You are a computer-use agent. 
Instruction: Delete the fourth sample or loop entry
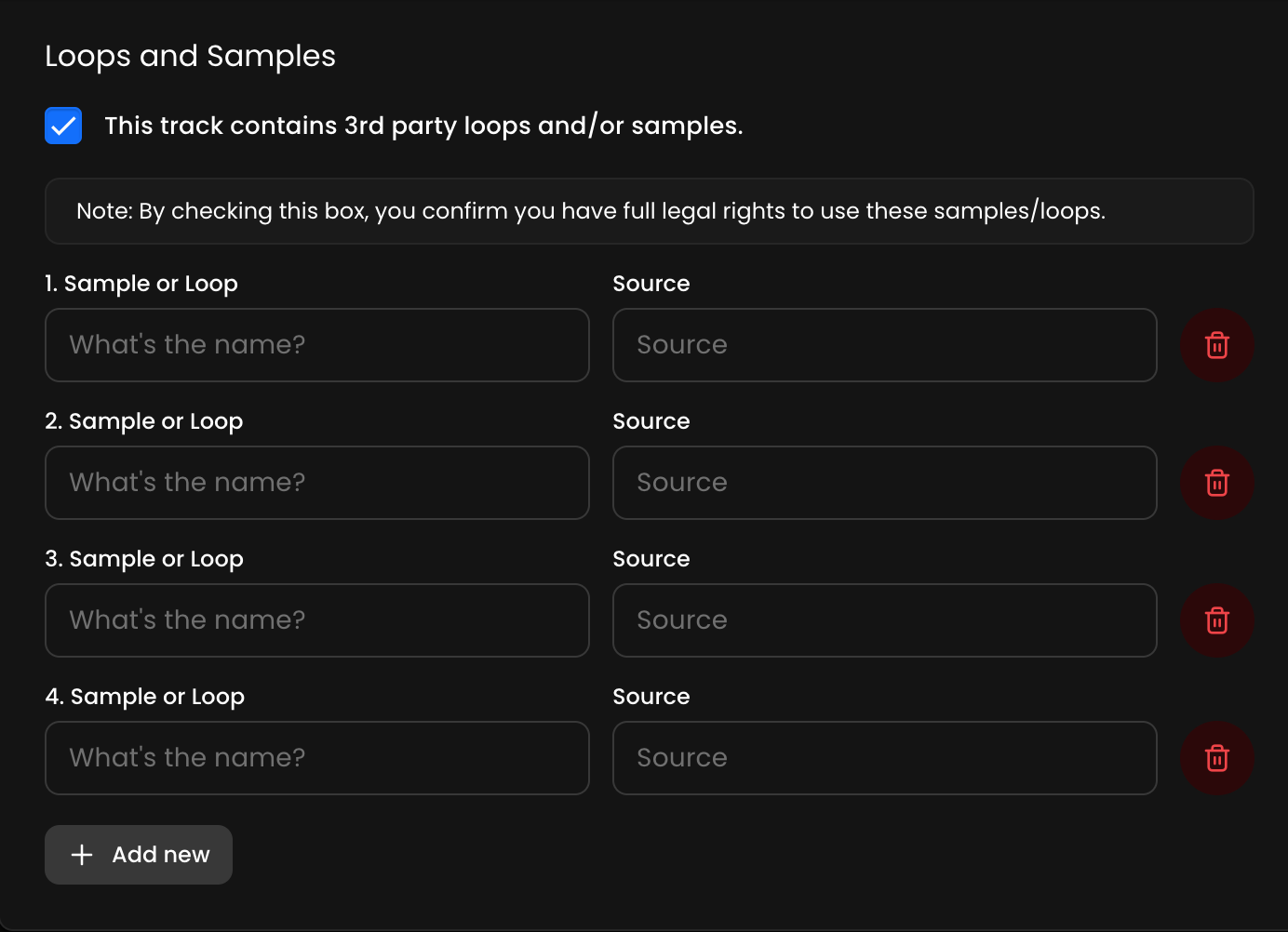(1216, 758)
